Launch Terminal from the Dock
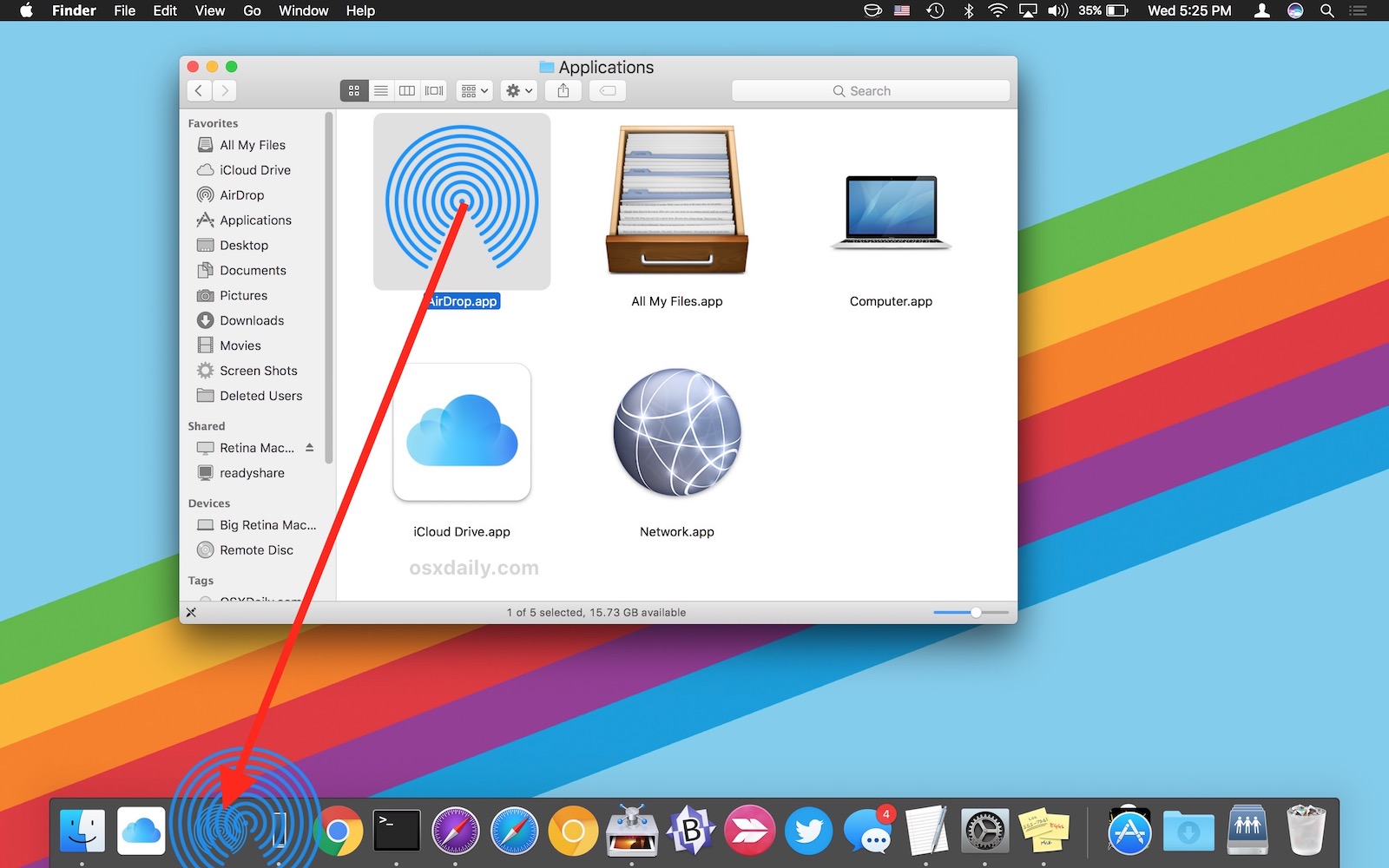Viewport: 1389px width, 868px height. point(397,831)
